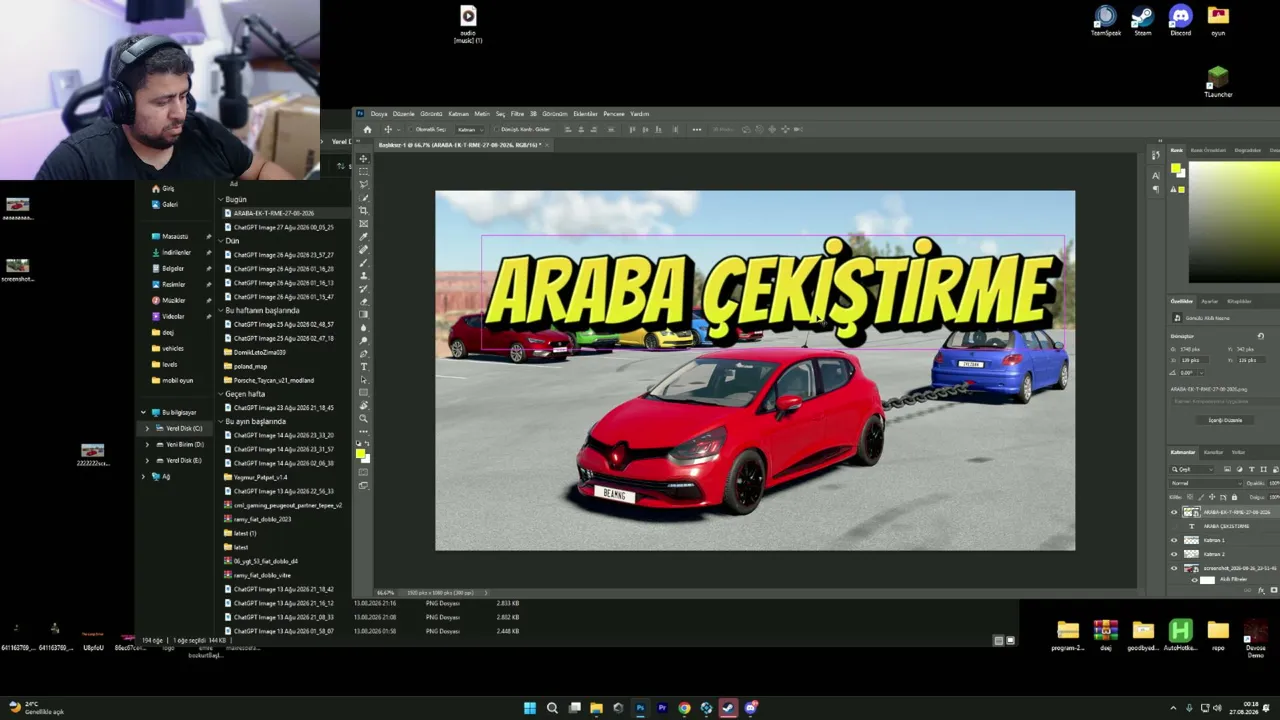The image size is (1280, 720).
Task: Switch to Photoshop via its taskbar icon
Action: coord(640,708)
